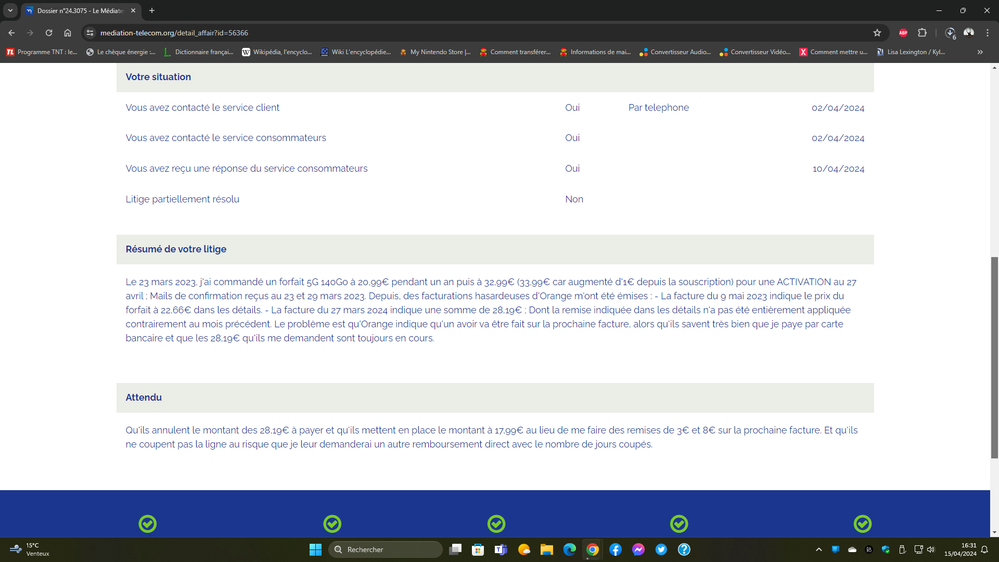Click the vertical page scrollbar thumb
999x562 pixels.
click(x=994, y=357)
